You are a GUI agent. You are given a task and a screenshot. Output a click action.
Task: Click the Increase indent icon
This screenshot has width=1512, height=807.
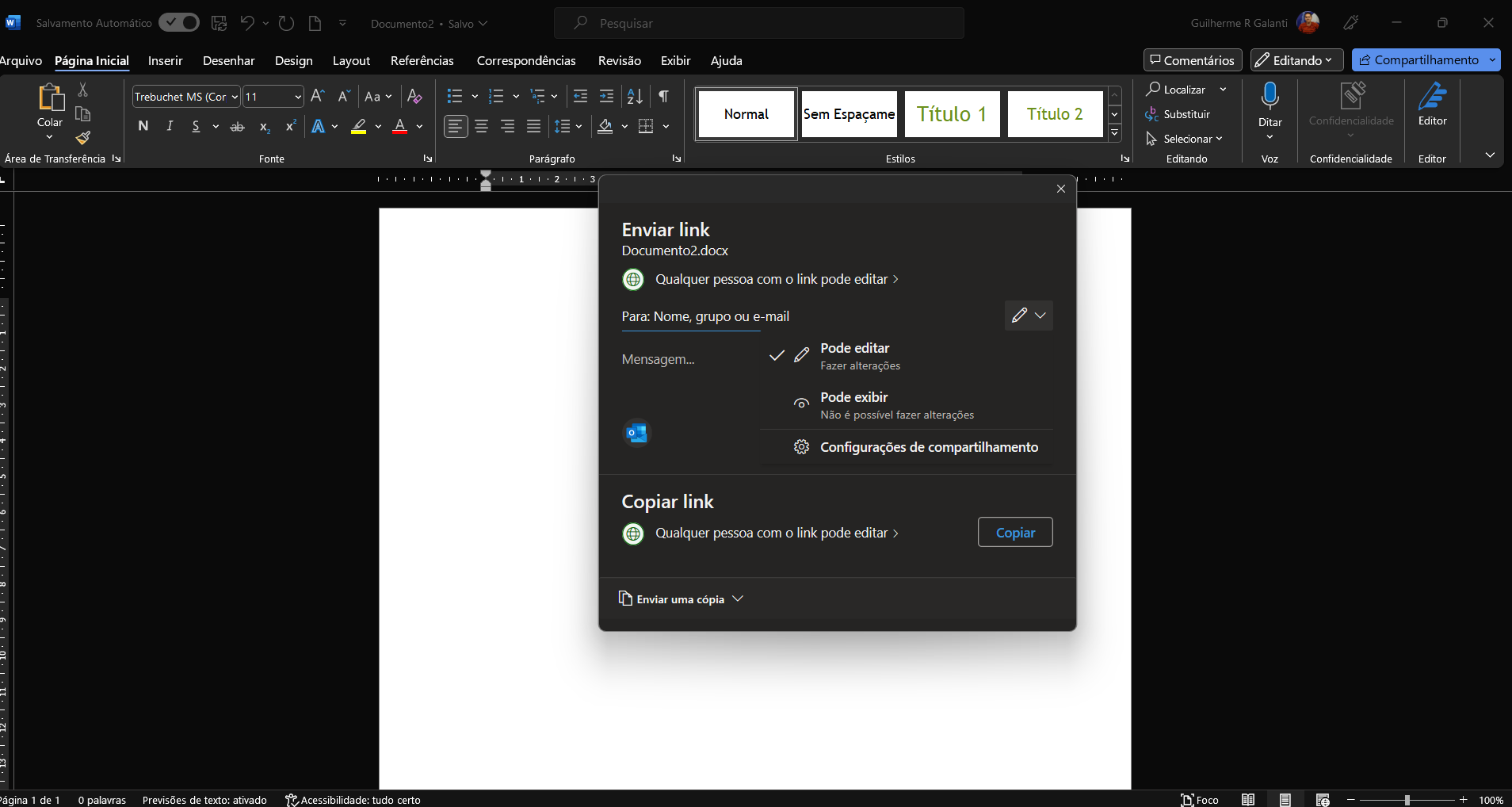click(x=606, y=96)
